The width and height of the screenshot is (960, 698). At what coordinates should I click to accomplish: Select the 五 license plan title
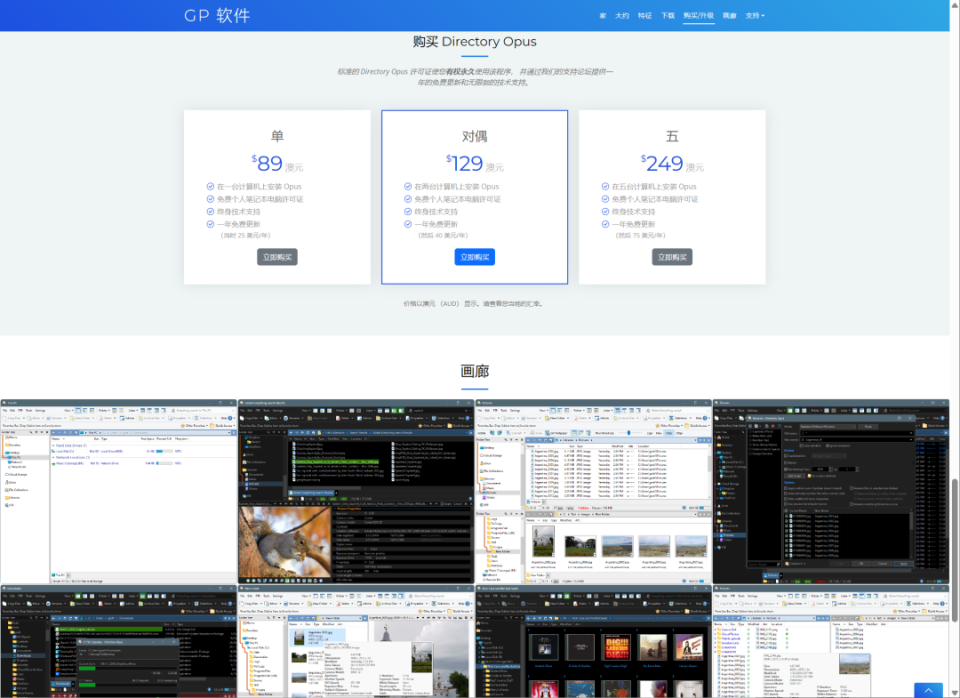[672, 136]
